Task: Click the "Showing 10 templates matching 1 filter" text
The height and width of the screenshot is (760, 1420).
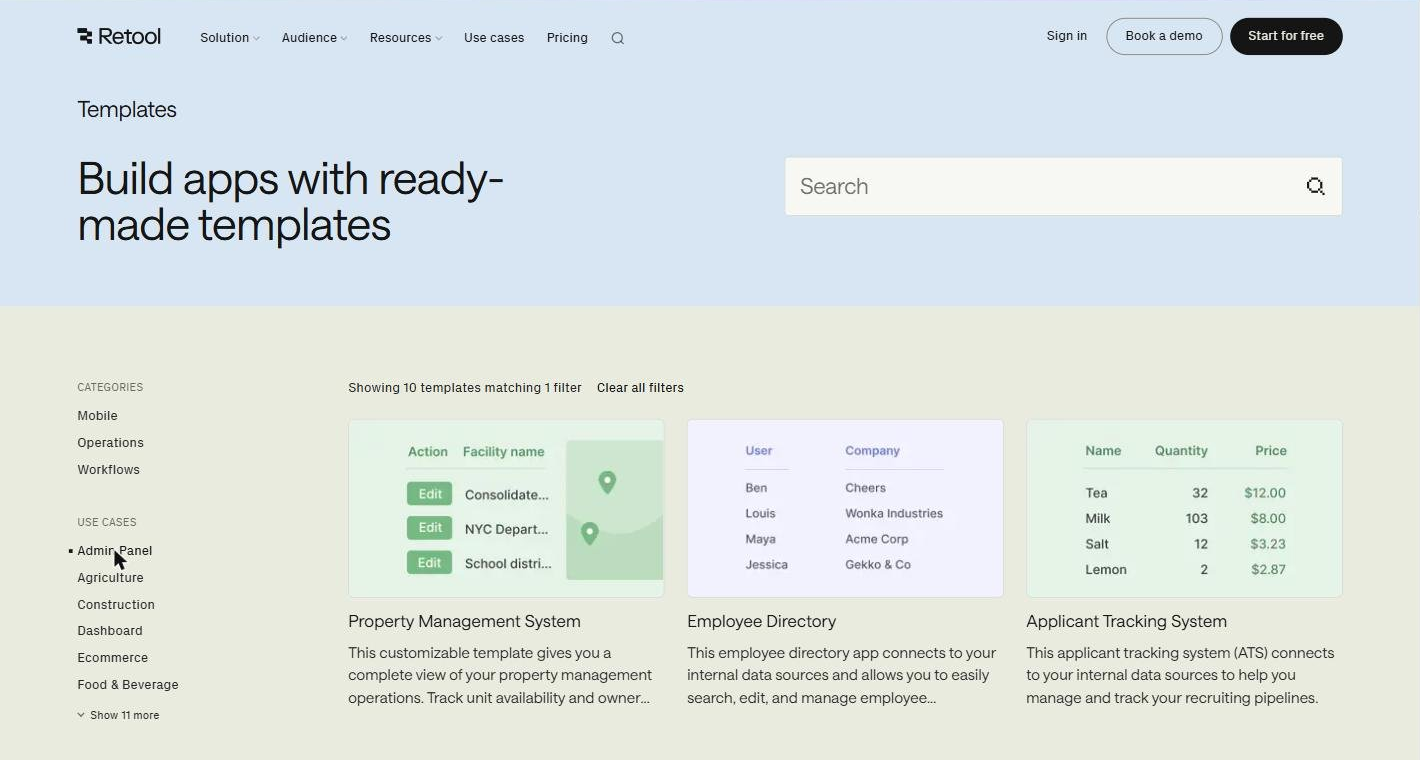Action: coord(465,388)
